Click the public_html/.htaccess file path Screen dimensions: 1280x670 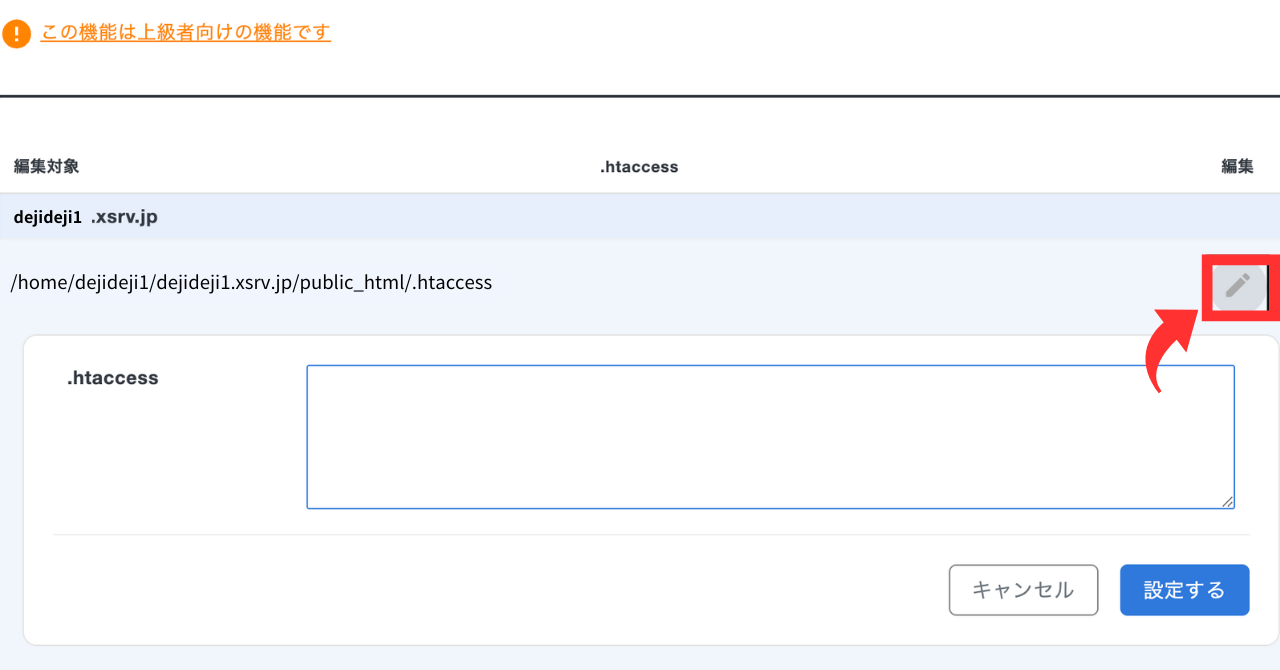click(x=251, y=282)
